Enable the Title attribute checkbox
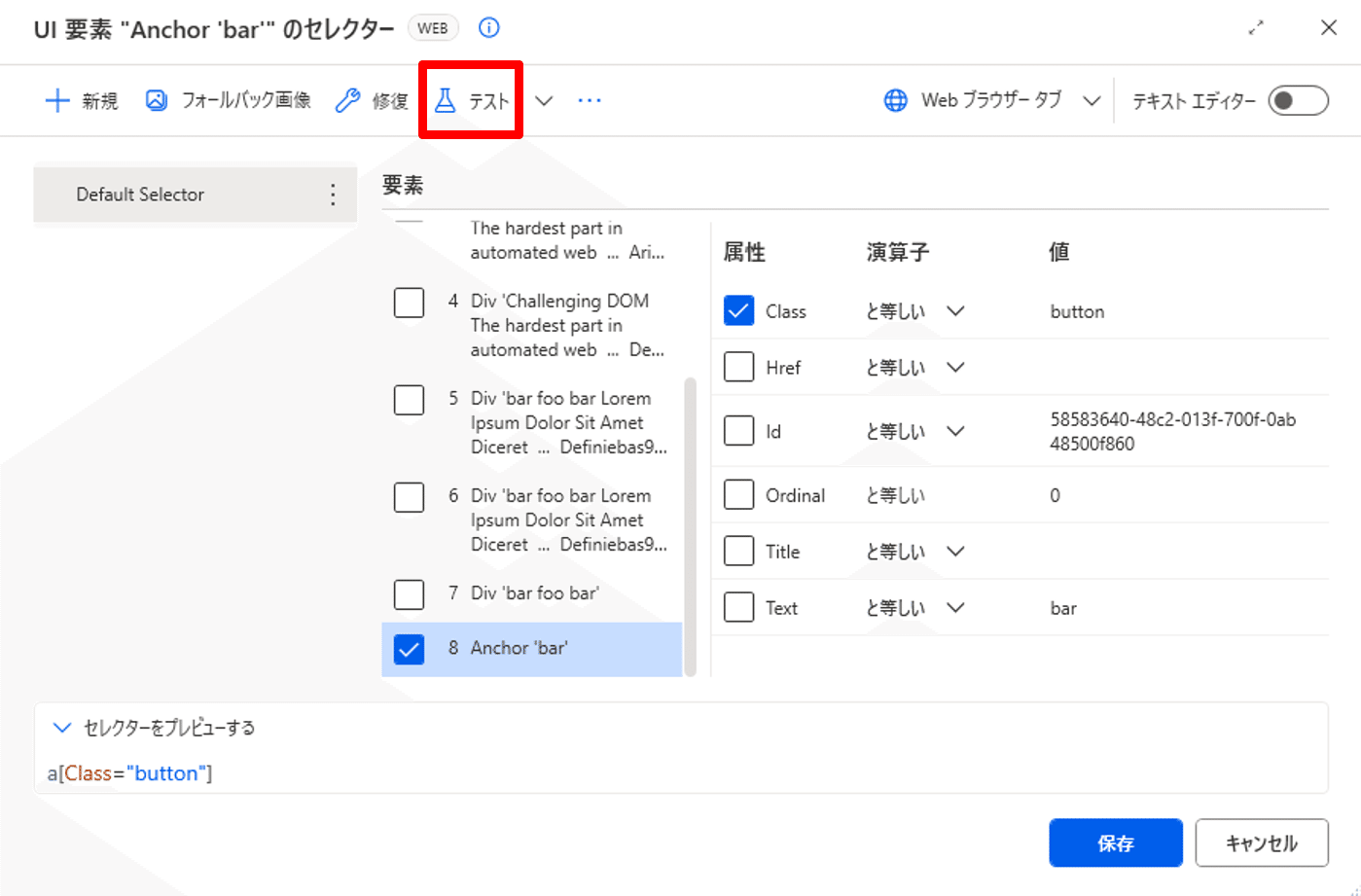Image resolution: width=1361 pixels, height=896 pixels. tap(739, 552)
